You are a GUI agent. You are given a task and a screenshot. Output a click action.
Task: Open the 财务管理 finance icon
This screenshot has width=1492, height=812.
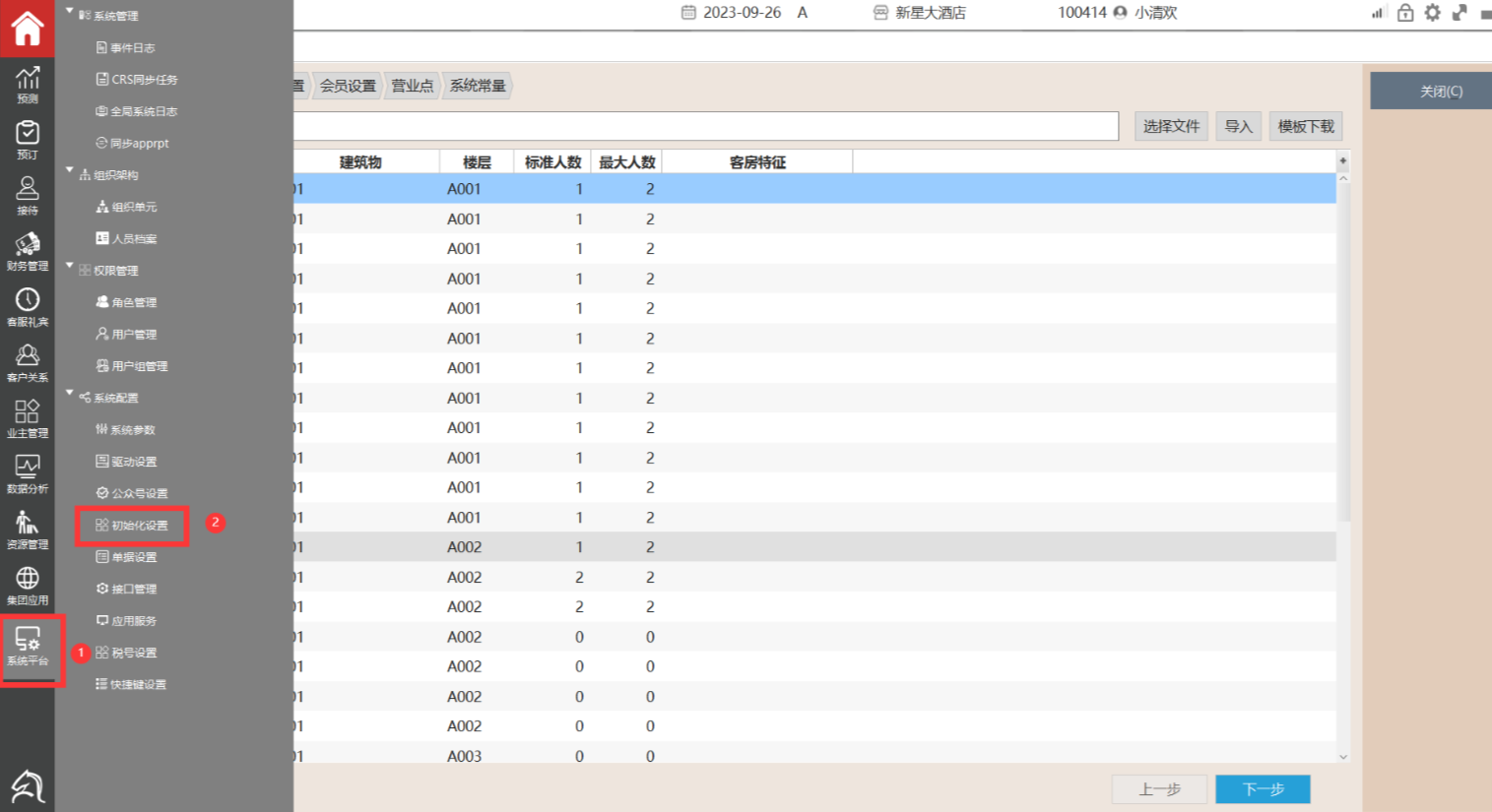click(x=27, y=251)
